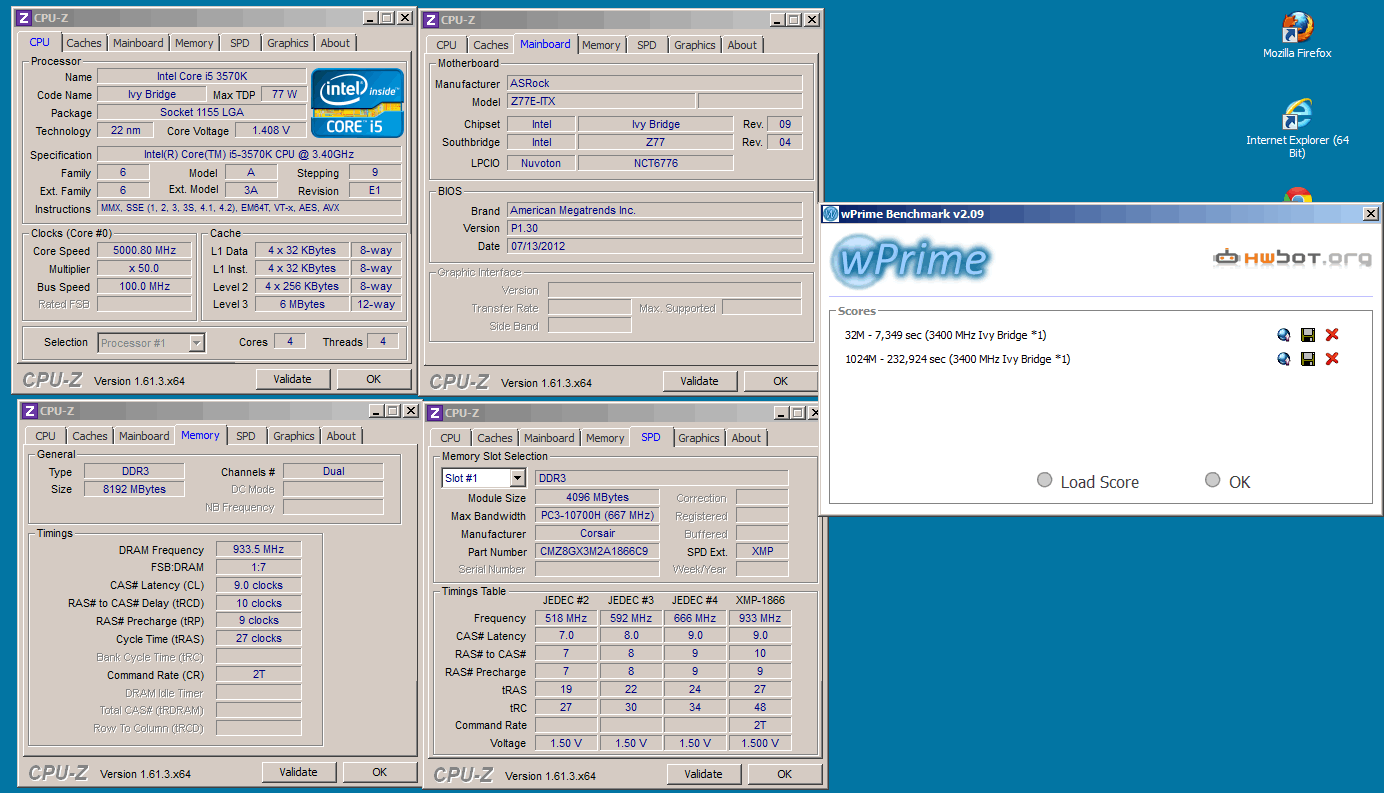Open Internet Explorer (64 Bit) shortcut
Viewport: 1384px width, 793px height.
point(1297,128)
